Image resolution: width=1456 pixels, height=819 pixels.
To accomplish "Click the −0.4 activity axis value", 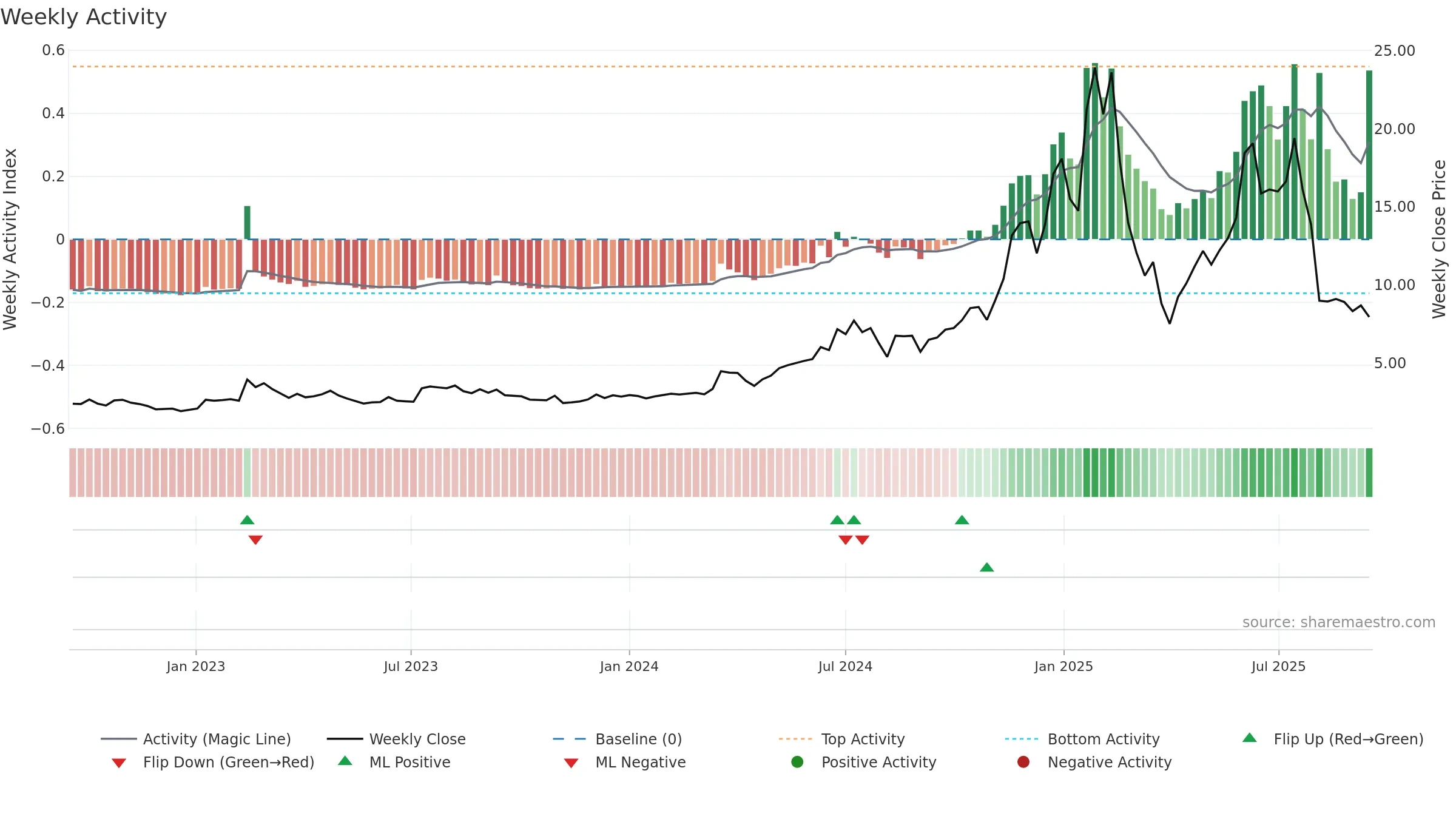I will (x=48, y=366).
